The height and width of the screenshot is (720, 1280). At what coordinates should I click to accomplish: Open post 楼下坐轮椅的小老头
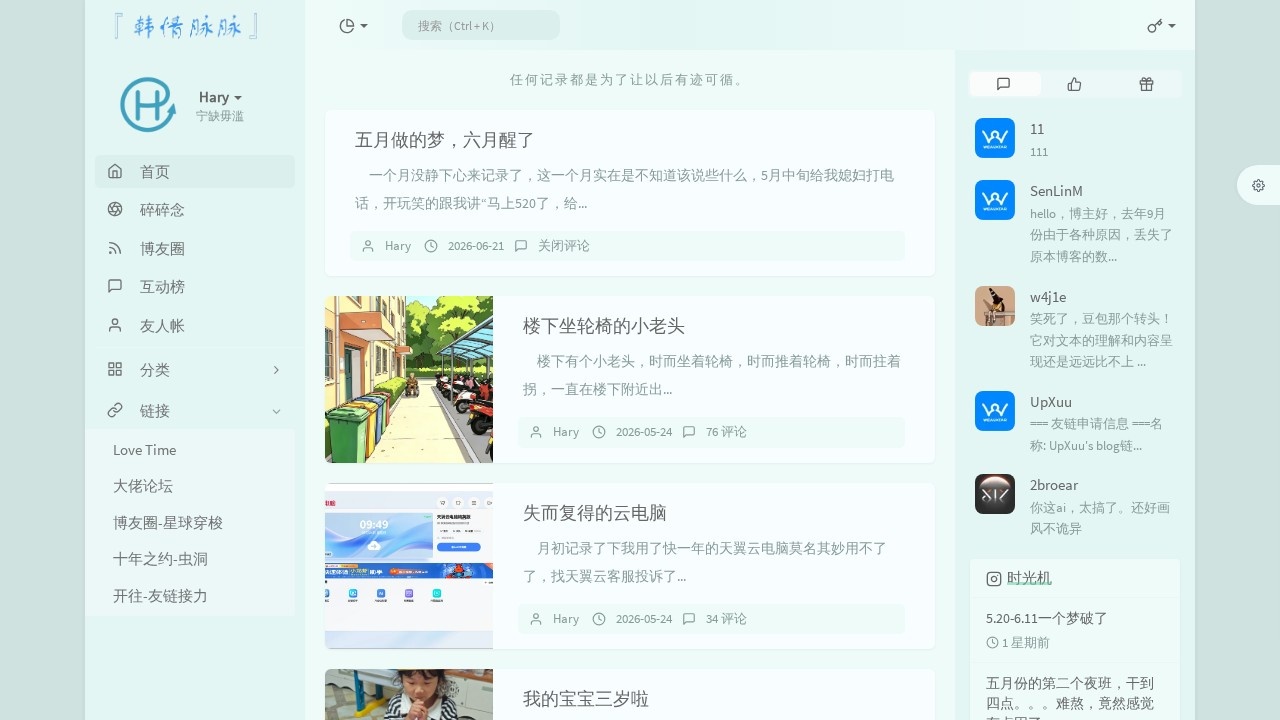coord(604,326)
